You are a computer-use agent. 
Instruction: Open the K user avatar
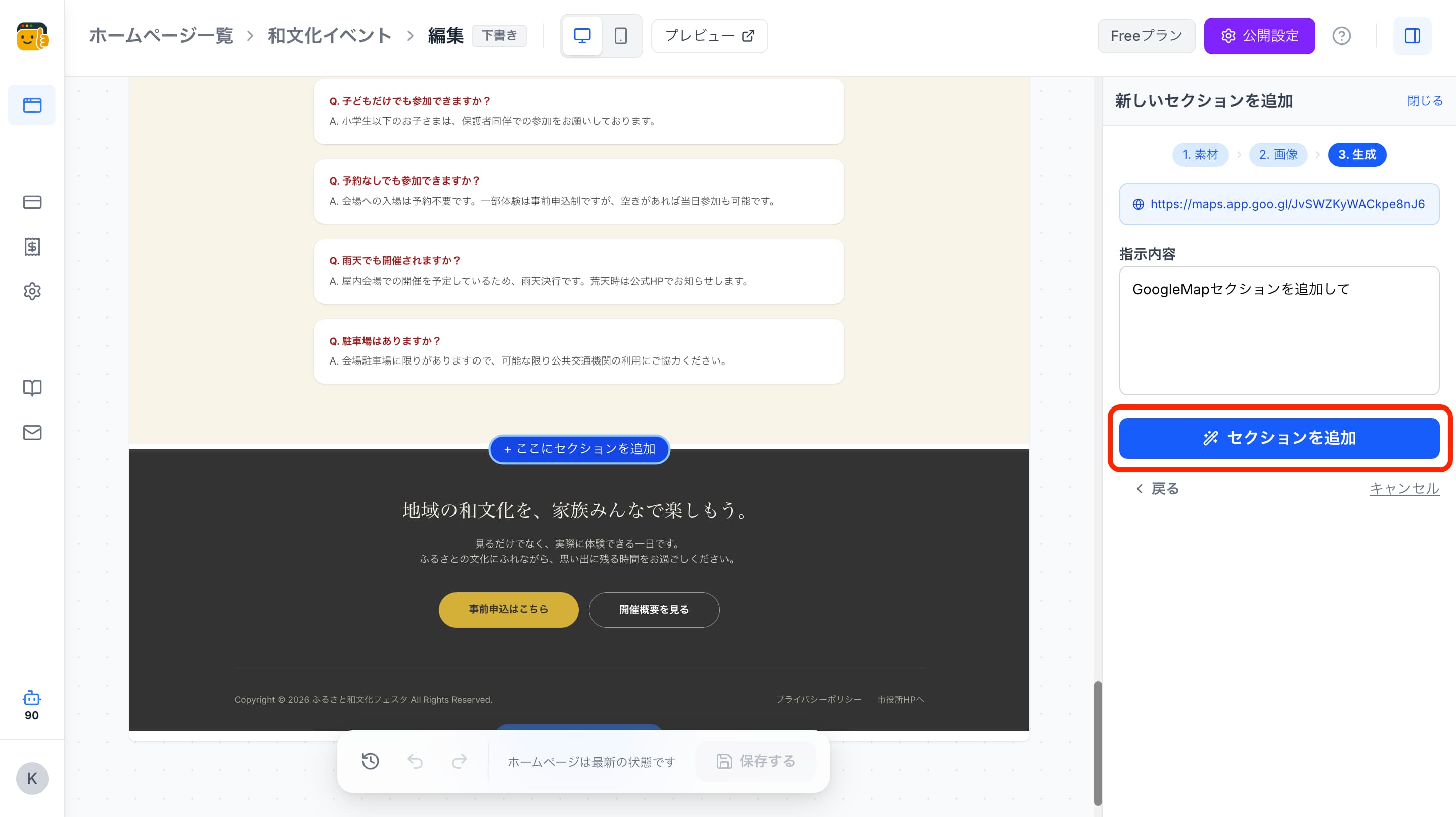click(x=32, y=779)
